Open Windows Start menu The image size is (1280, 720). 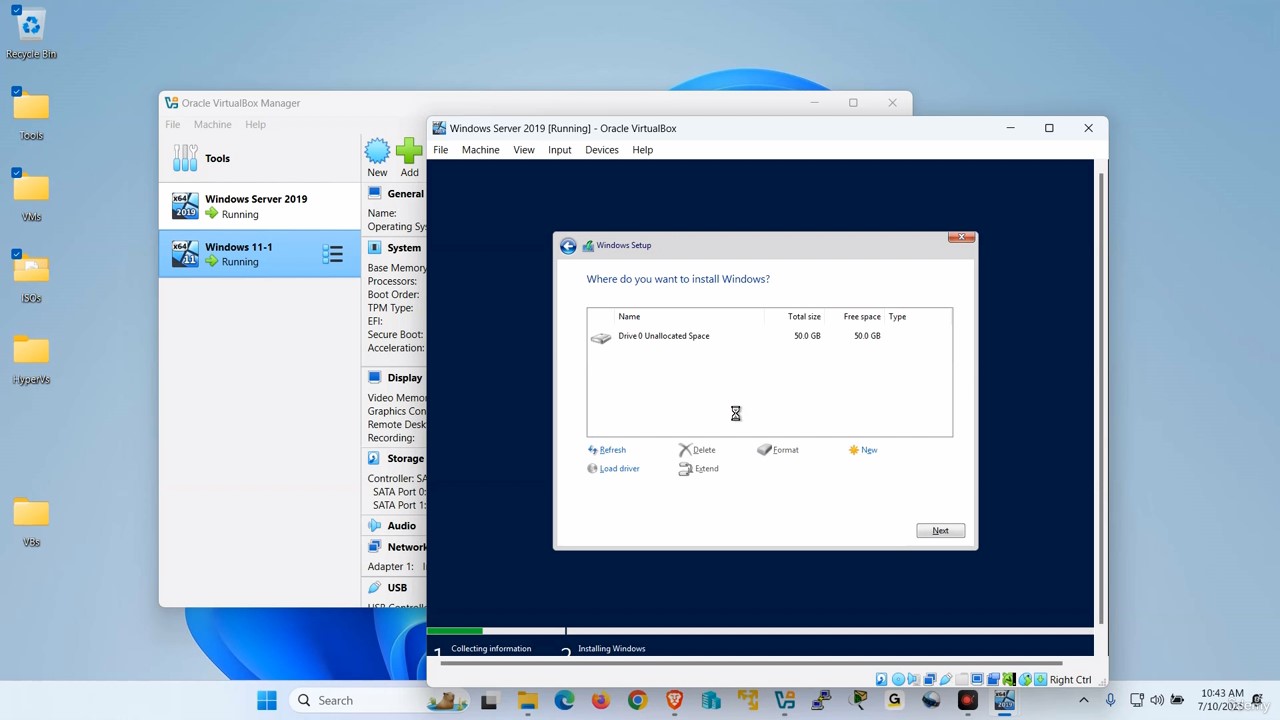tap(267, 700)
